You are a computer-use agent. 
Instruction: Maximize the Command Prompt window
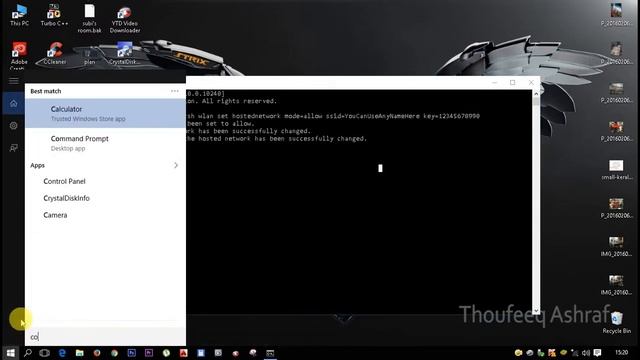513,82
